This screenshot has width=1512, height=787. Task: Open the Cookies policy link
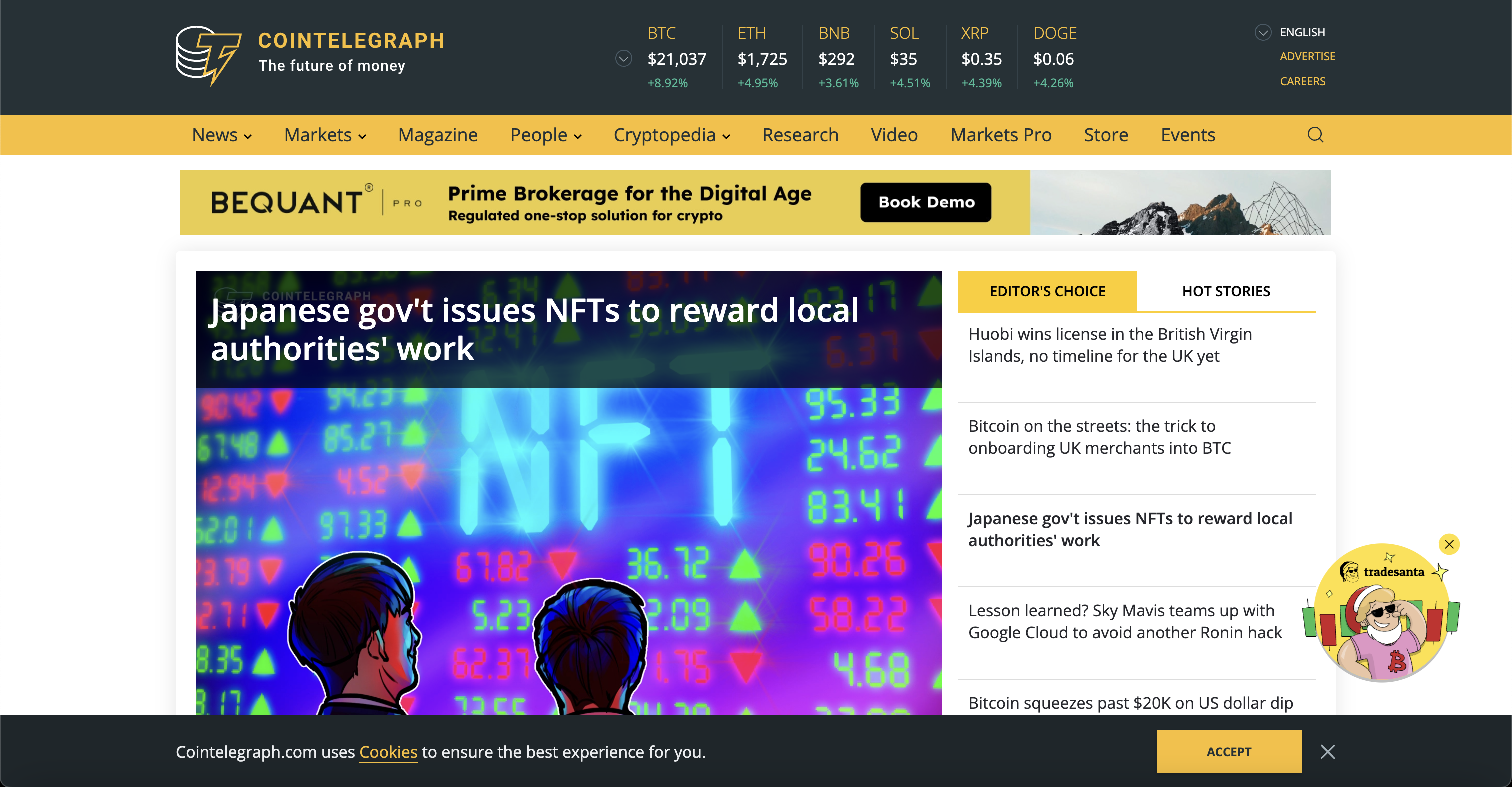pyautogui.click(x=388, y=752)
